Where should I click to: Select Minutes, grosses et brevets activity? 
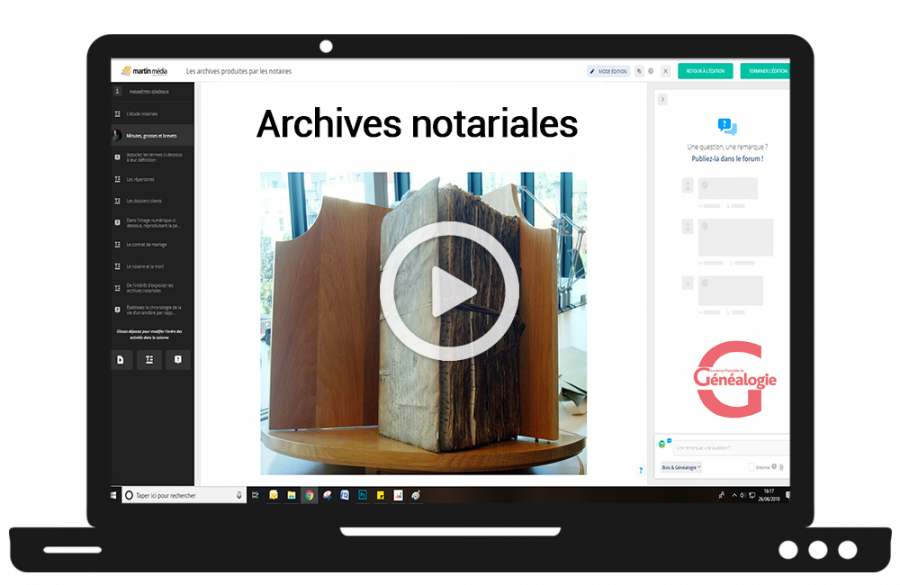point(152,136)
